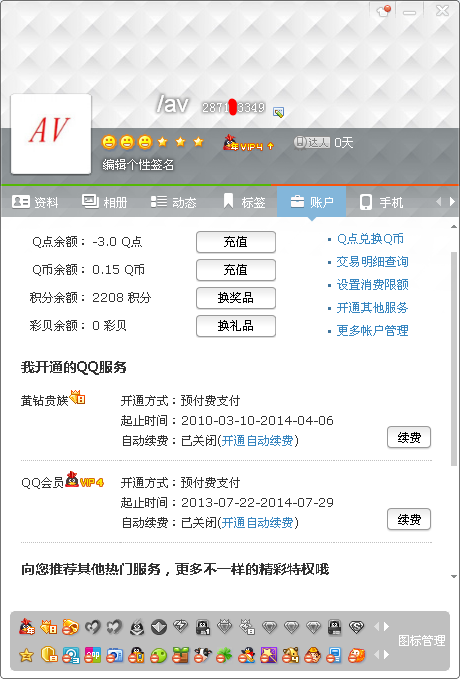The image size is (460, 679).
Task: Open the skin changer shirt icon
Action: coord(383,11)
